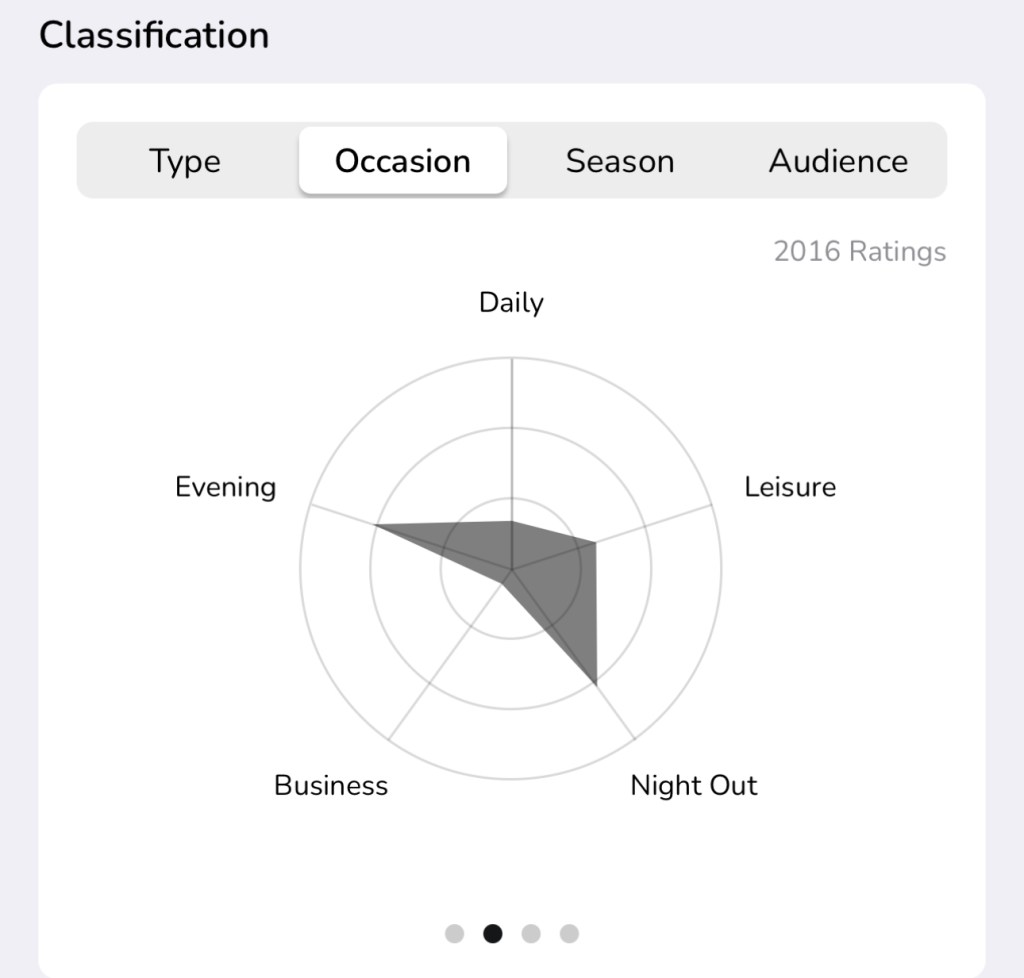Click the Daily axis label
The image size is (1024, 978).
click(x=511, y=302)
